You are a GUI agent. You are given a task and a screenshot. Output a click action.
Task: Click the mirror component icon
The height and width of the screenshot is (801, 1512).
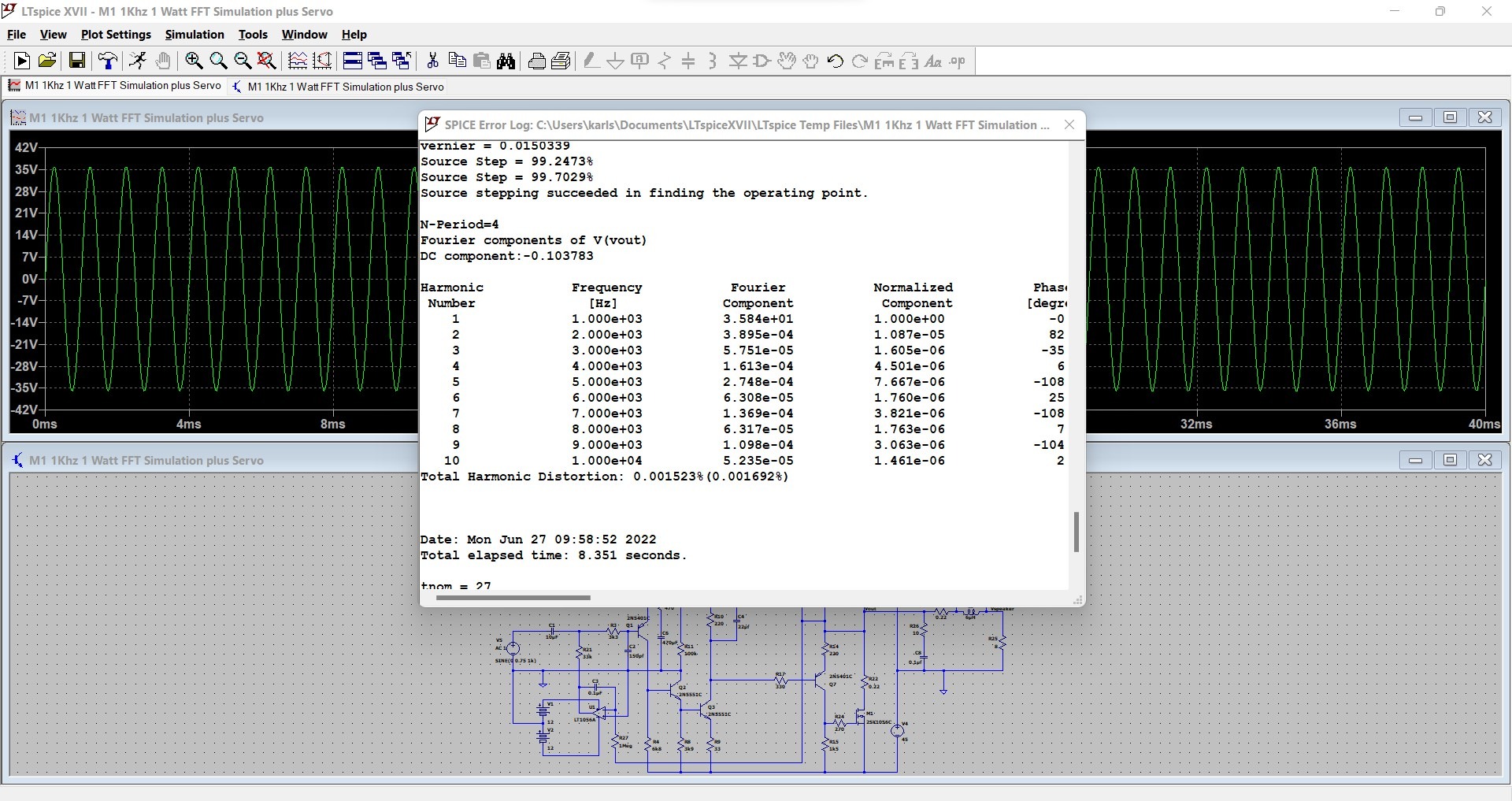[x=909, y=61]
